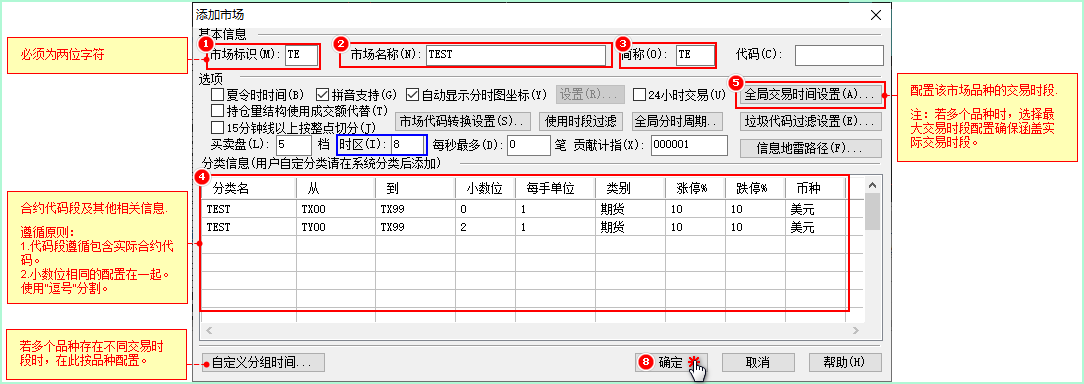Enable the 24小时交易(U) checkbox
This screenshot has width=1084, height=384.
tap(639, 94)
